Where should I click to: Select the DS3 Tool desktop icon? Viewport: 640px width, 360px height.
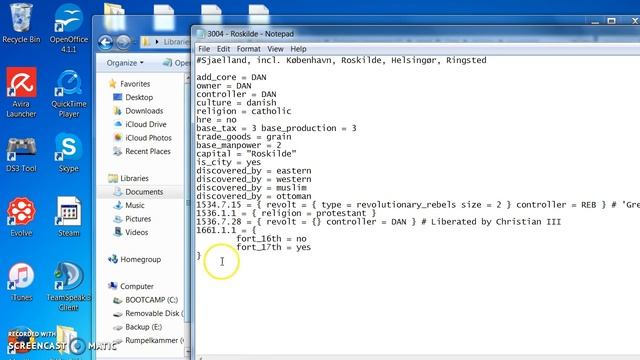21,155
